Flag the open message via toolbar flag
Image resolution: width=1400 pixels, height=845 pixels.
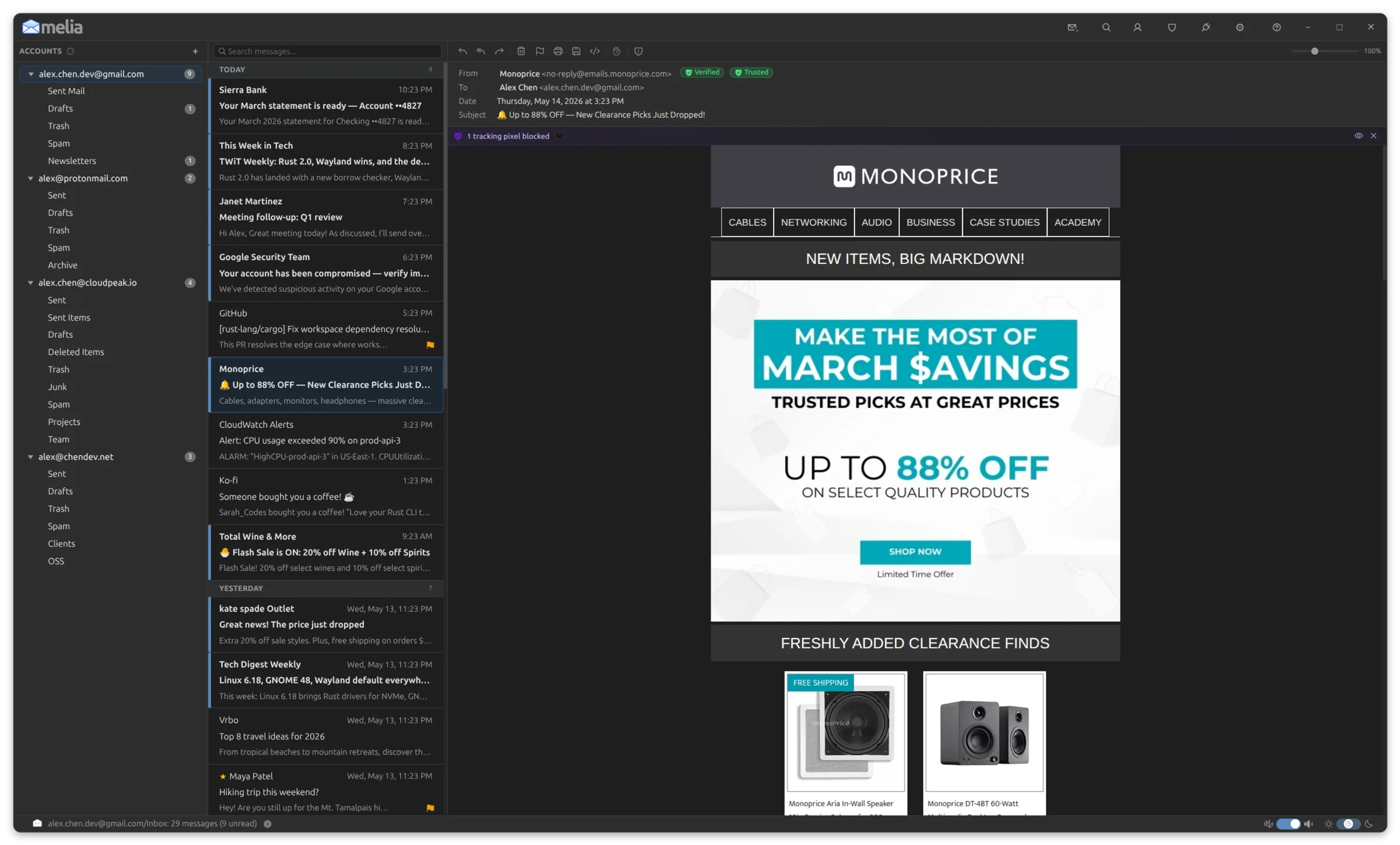[x=540, y=51]
